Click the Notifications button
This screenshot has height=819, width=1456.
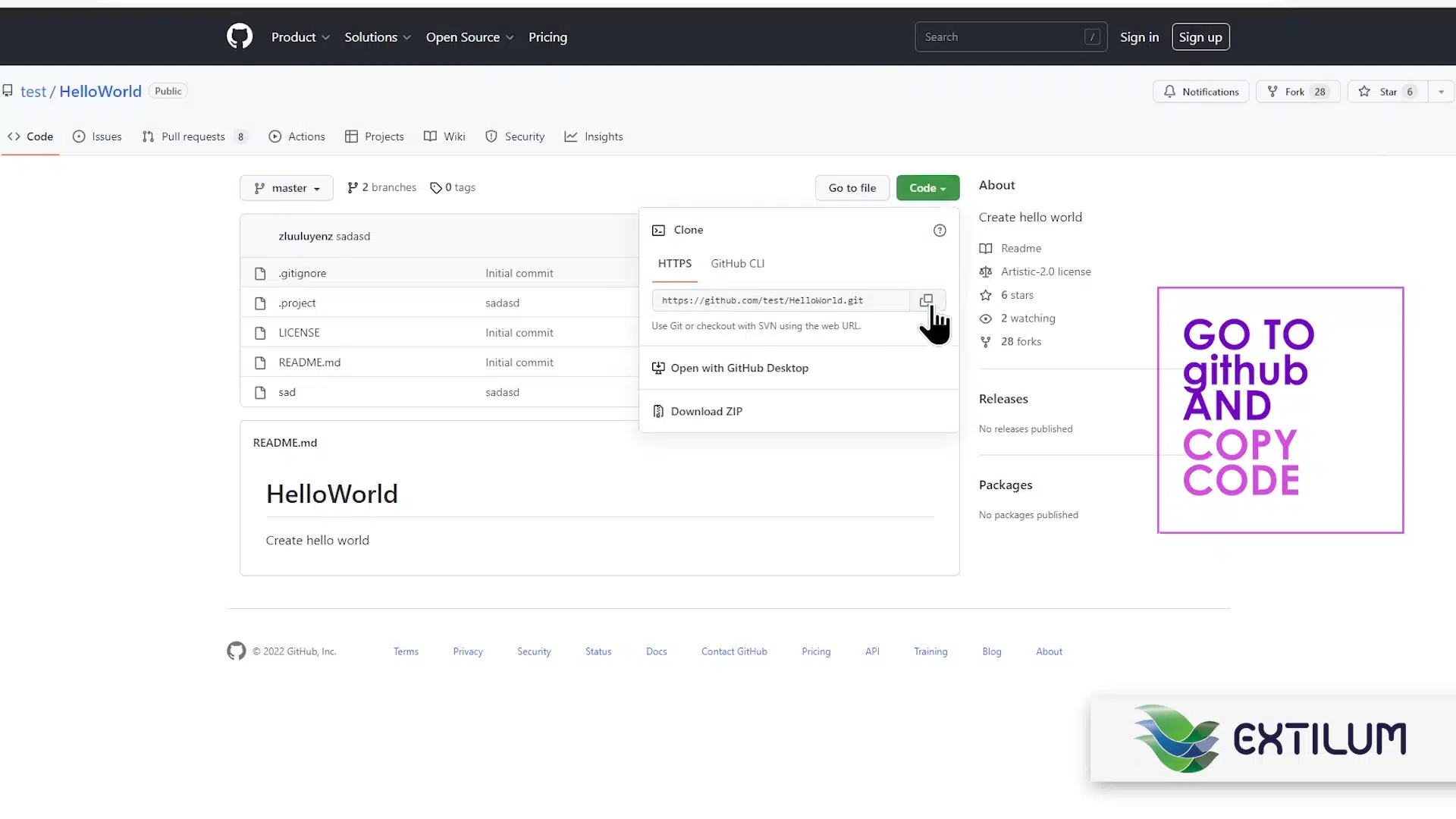1200,92
